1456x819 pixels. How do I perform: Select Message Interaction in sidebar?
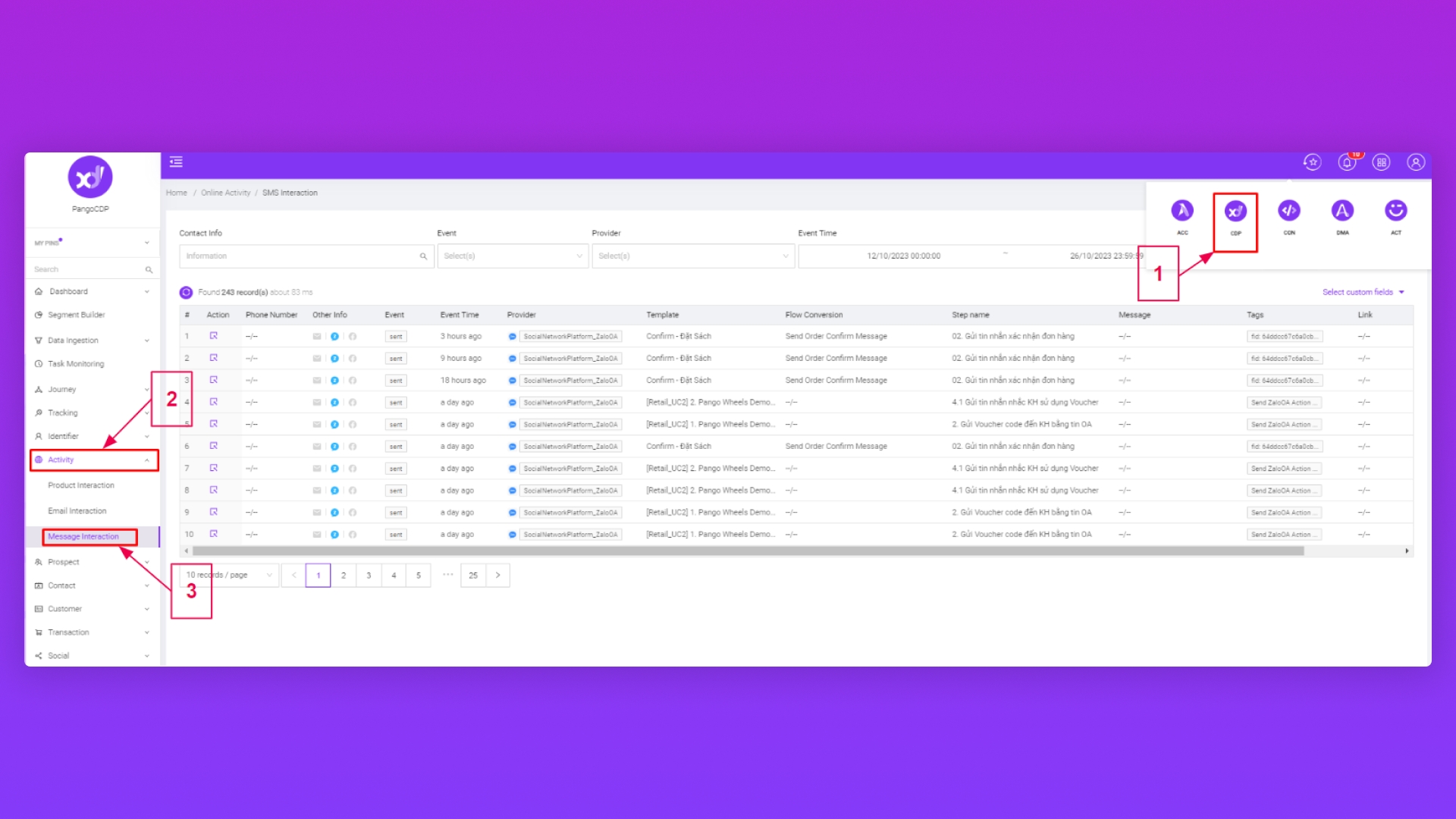point(83,537)
